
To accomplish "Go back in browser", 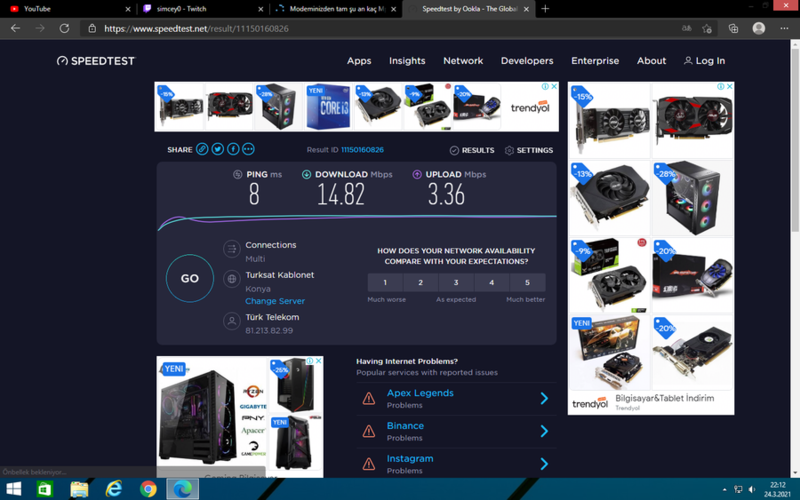I will [x=15, y=29].
